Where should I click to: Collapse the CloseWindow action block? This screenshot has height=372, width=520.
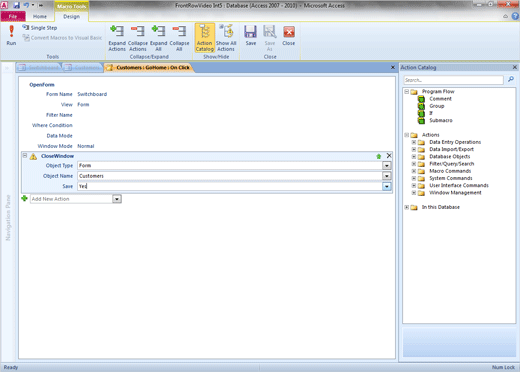(25, 156)
